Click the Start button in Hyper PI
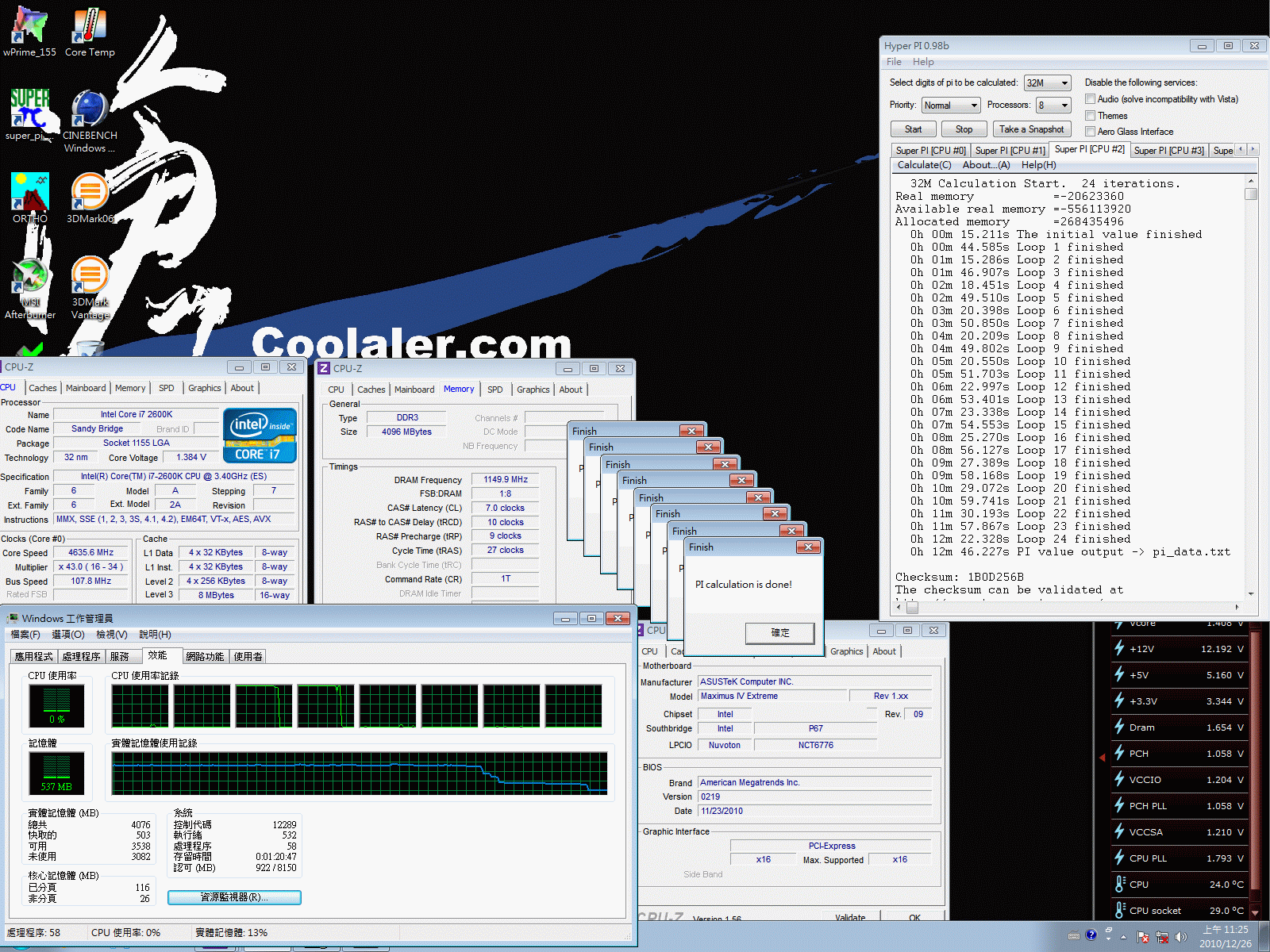This screenshot has width=1270, height=952. (914, 129)
